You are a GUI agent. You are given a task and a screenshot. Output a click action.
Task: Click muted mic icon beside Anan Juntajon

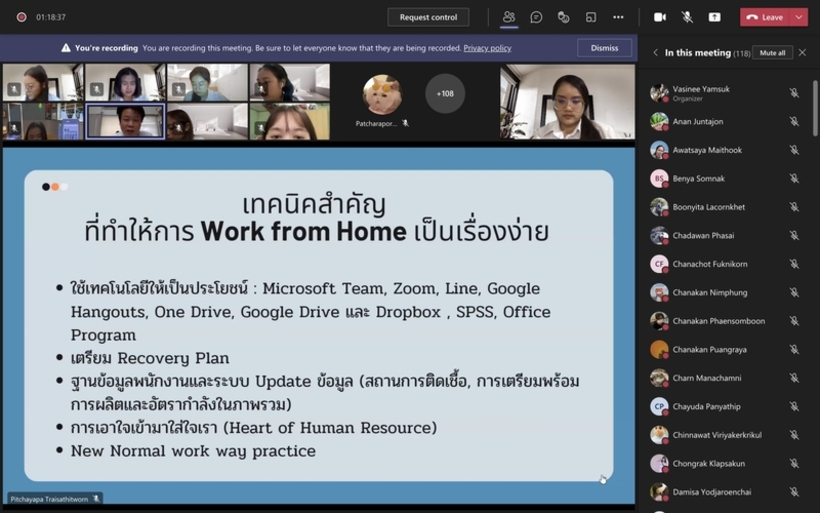point(794,122)
